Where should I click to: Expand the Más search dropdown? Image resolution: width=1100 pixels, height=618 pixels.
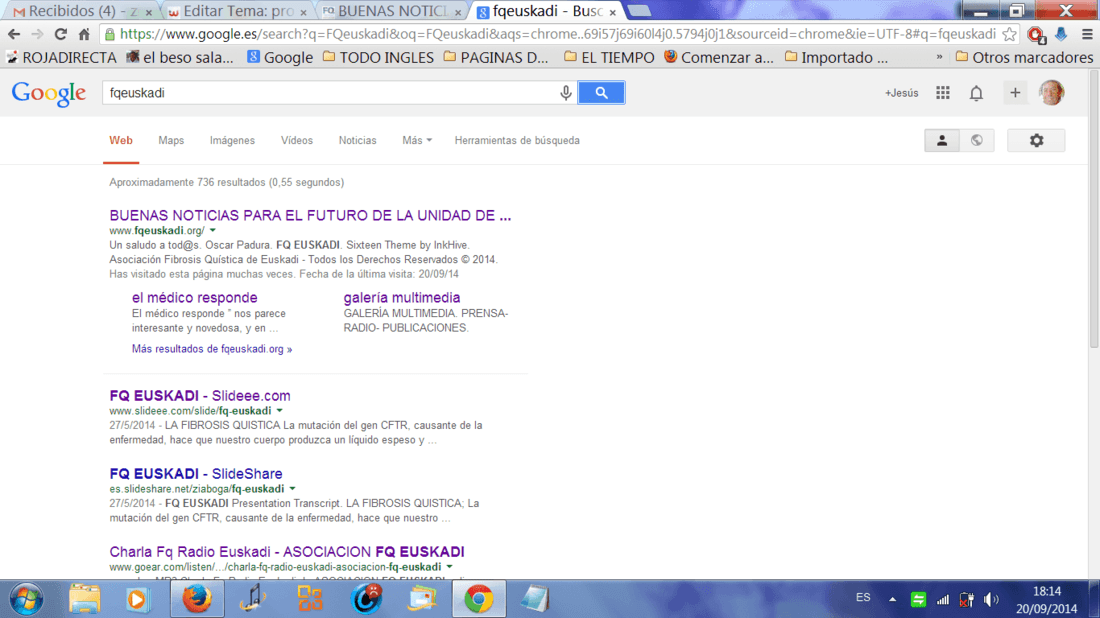pyautogui.click(x=417, y=140)
